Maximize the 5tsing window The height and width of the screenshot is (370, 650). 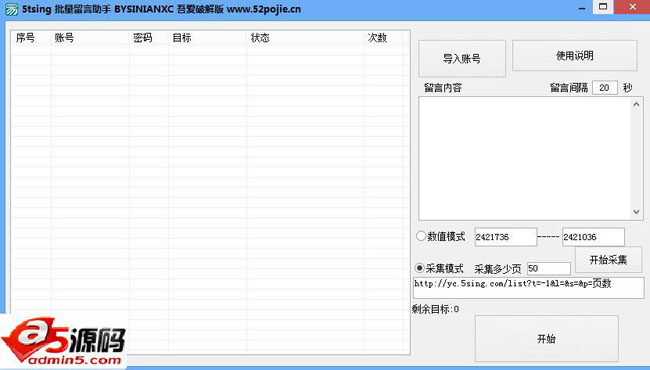pos(603,7)
